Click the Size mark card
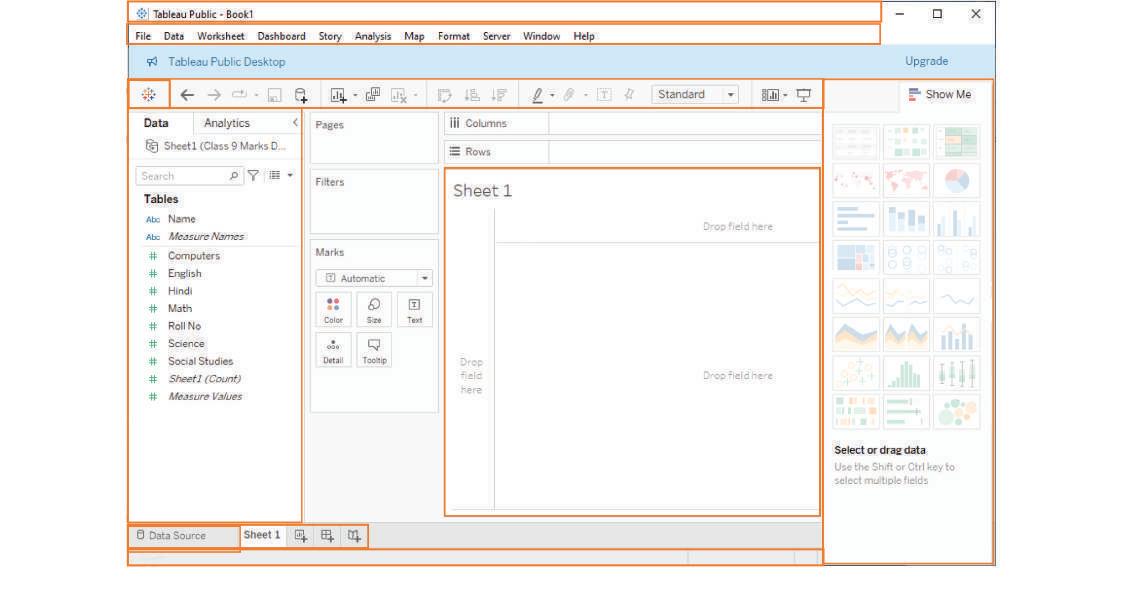The width and height of the screenshot is (1132, 600). pos(374,310)
